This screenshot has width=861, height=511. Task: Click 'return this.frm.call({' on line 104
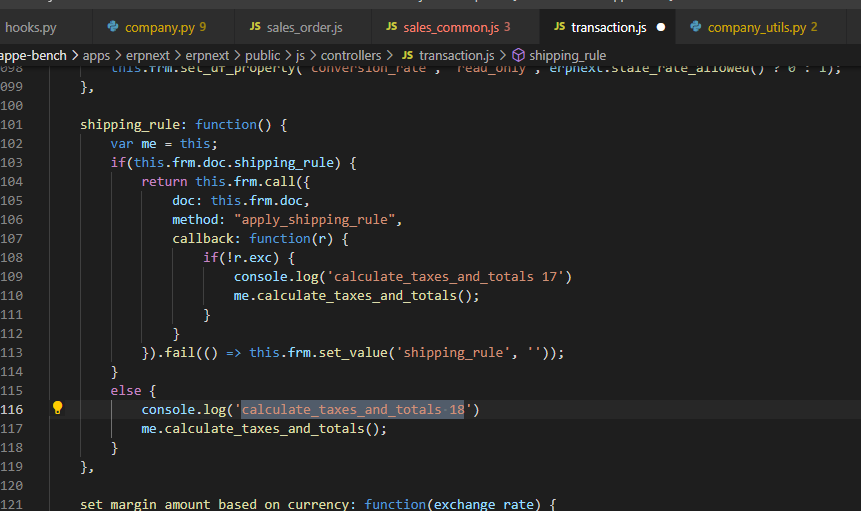pos(226,182)
